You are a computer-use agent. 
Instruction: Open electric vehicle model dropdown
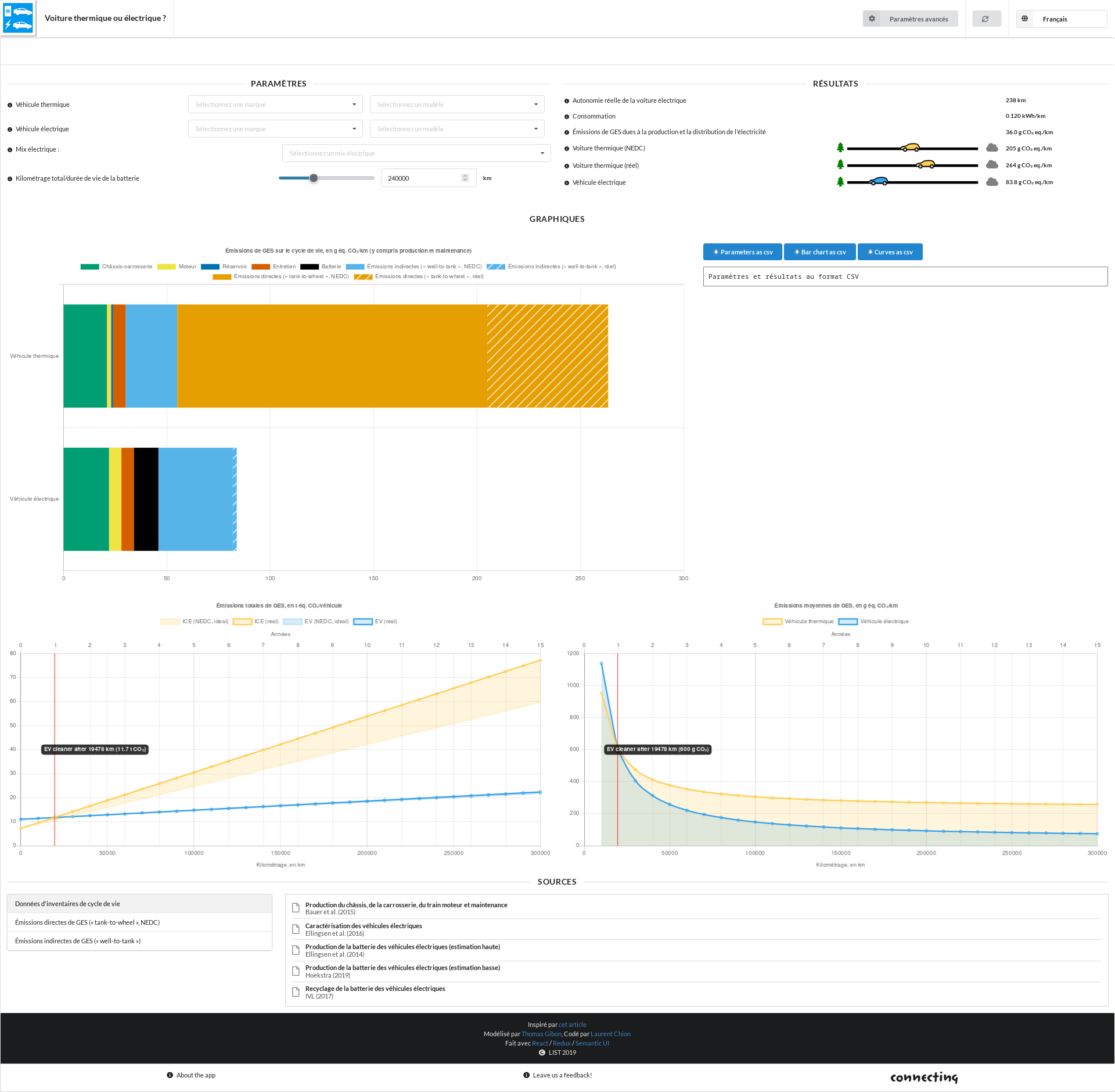(457, 129)
